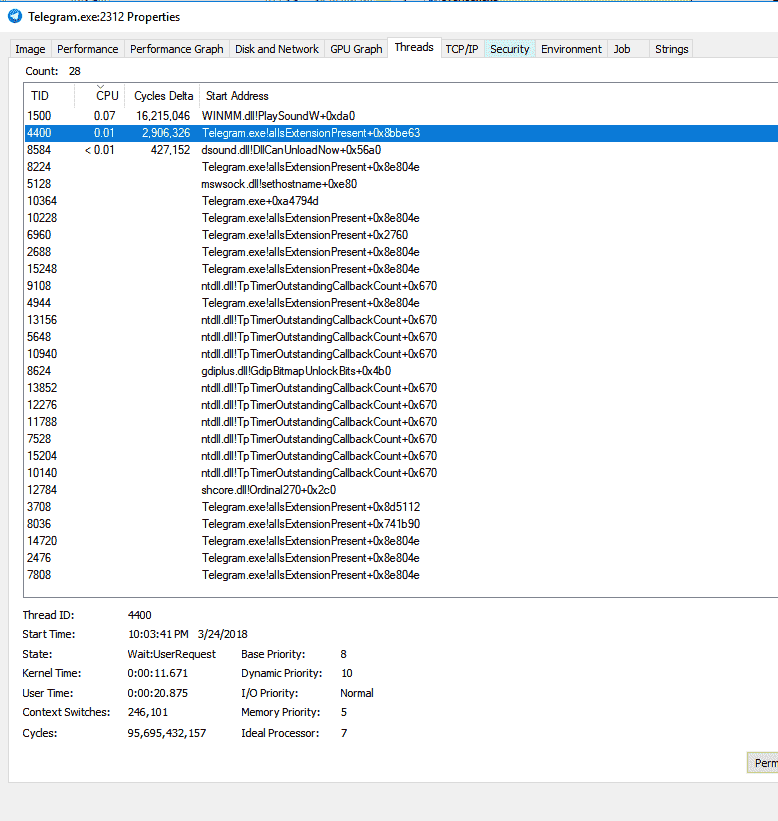Click the partially visible Permissions button
The width and height of the screenshot is (778, 821).
(762, 763)
